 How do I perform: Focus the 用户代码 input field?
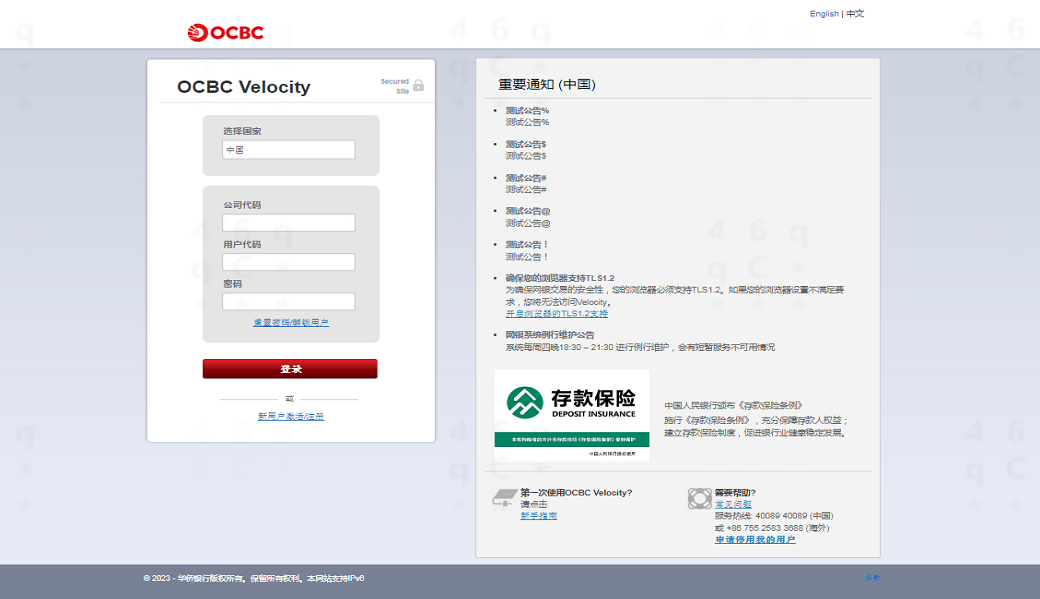point(289,262)
